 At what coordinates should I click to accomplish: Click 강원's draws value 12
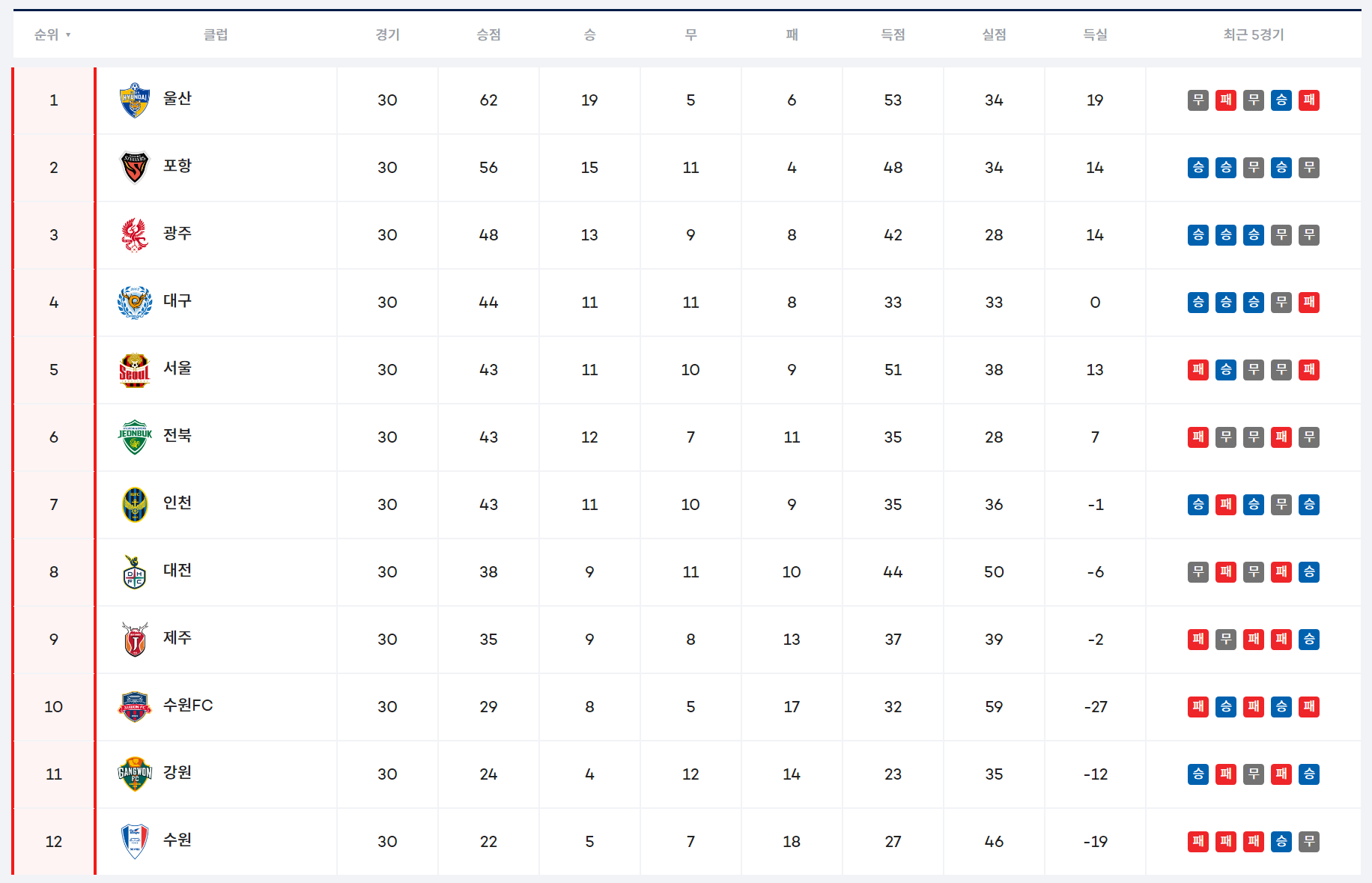click(690, 774)
